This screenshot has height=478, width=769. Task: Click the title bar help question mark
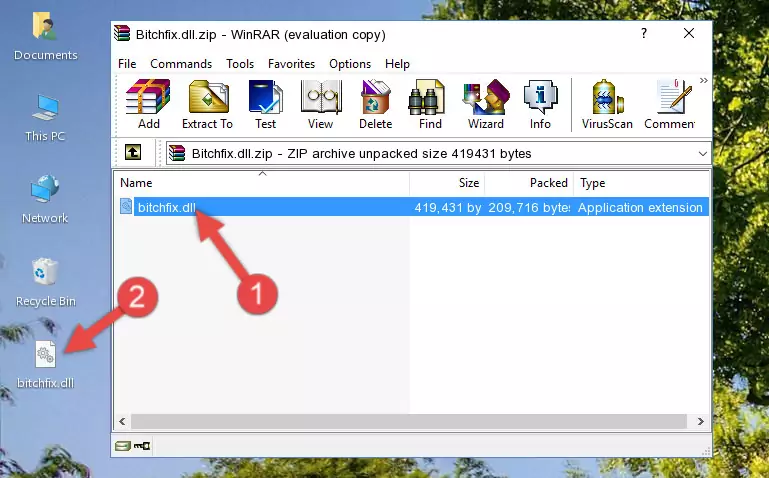643,33
